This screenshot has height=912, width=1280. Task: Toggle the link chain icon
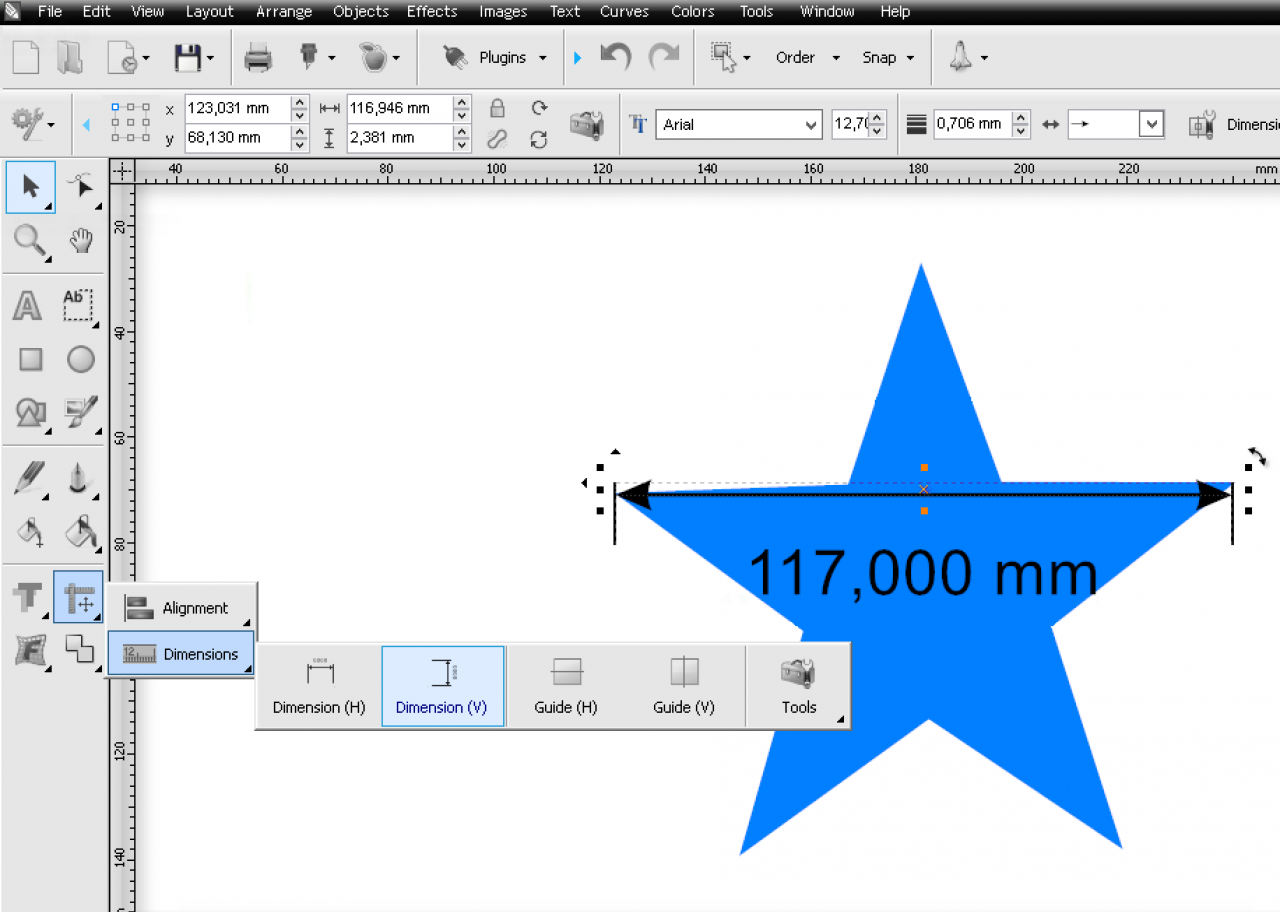click(497, 139)
